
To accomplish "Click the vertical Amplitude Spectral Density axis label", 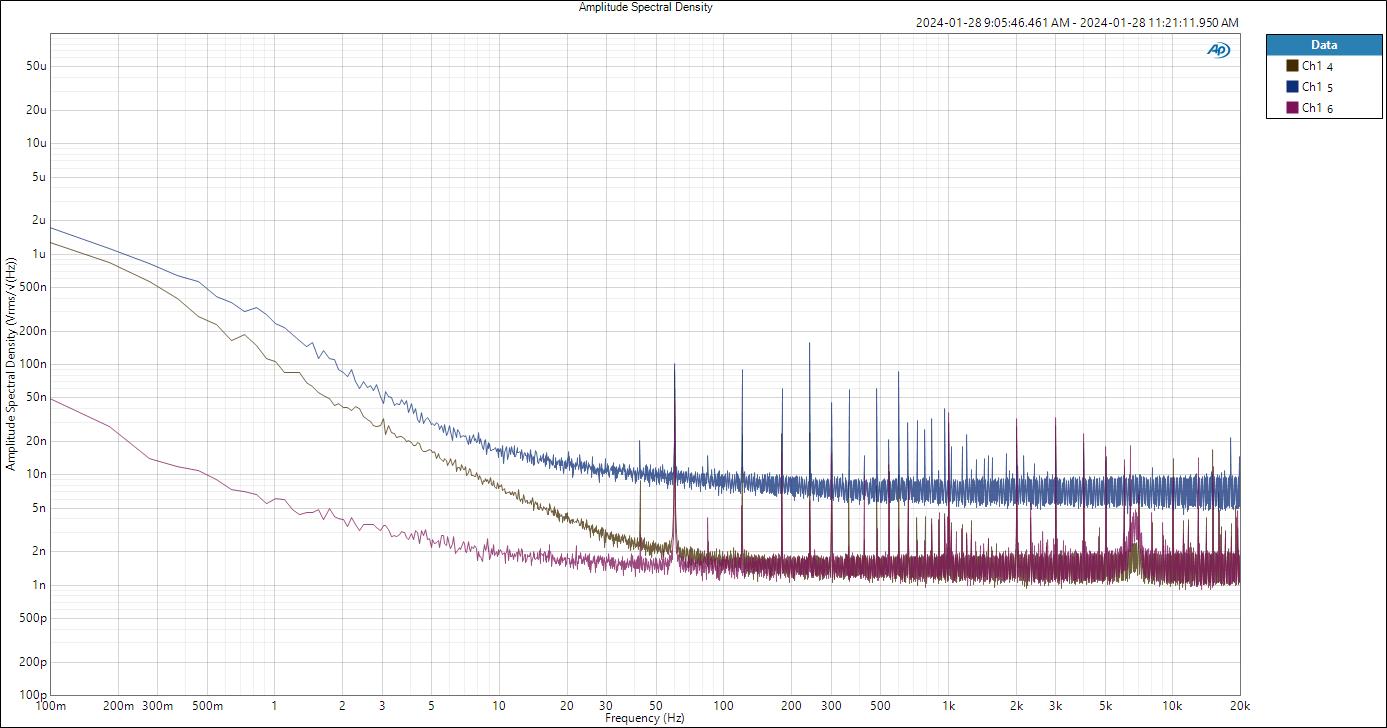I will [11, 364].
